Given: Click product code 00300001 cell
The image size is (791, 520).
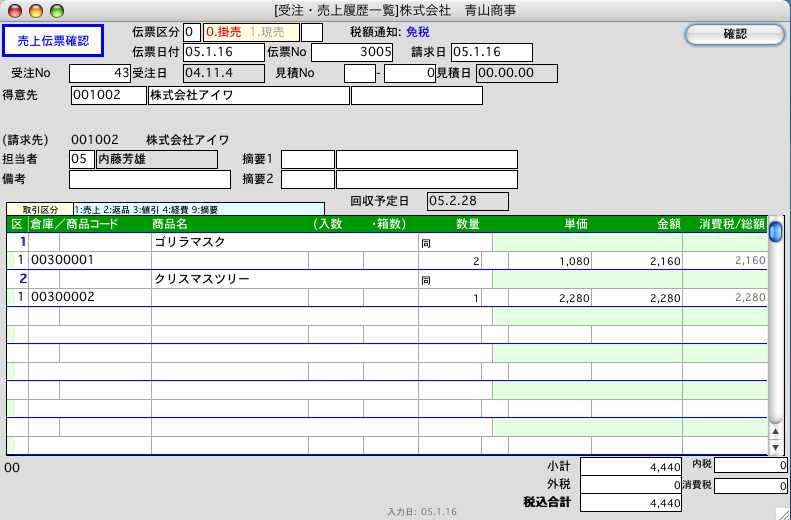Looking at the screenshot, I should pyautogui.click(x=88, y=260).
